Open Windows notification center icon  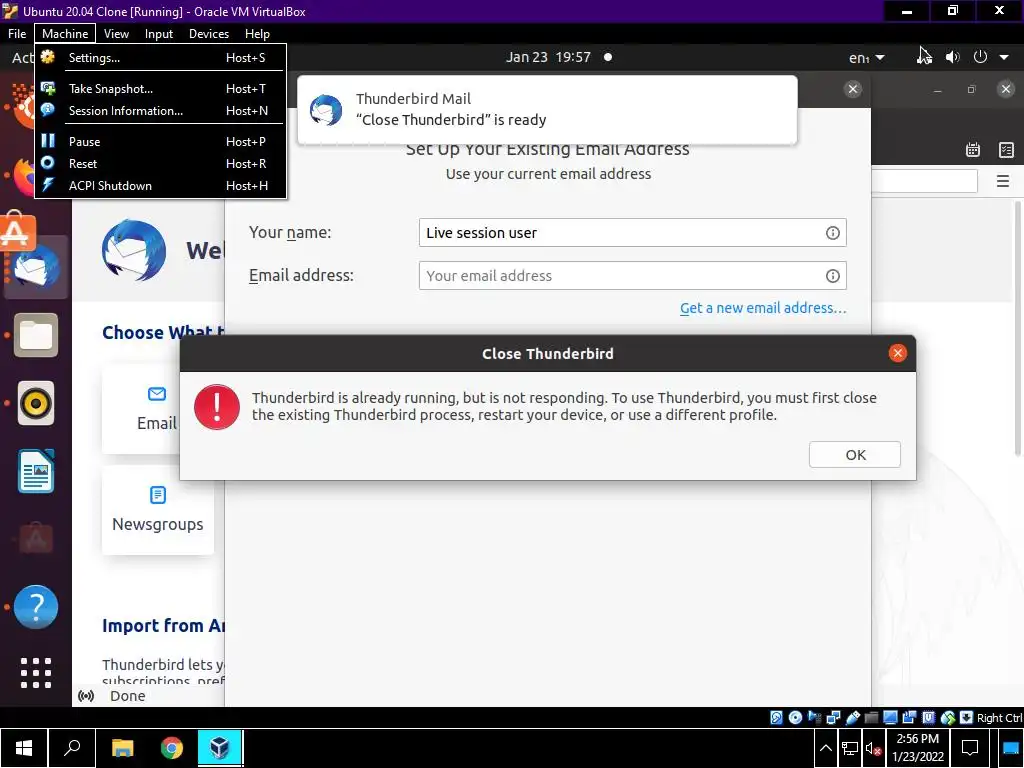point(970,748)
